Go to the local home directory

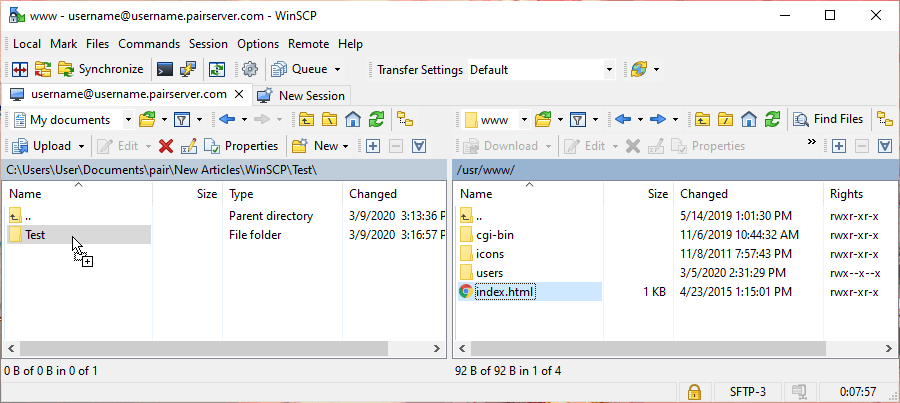tap(352, 120)
